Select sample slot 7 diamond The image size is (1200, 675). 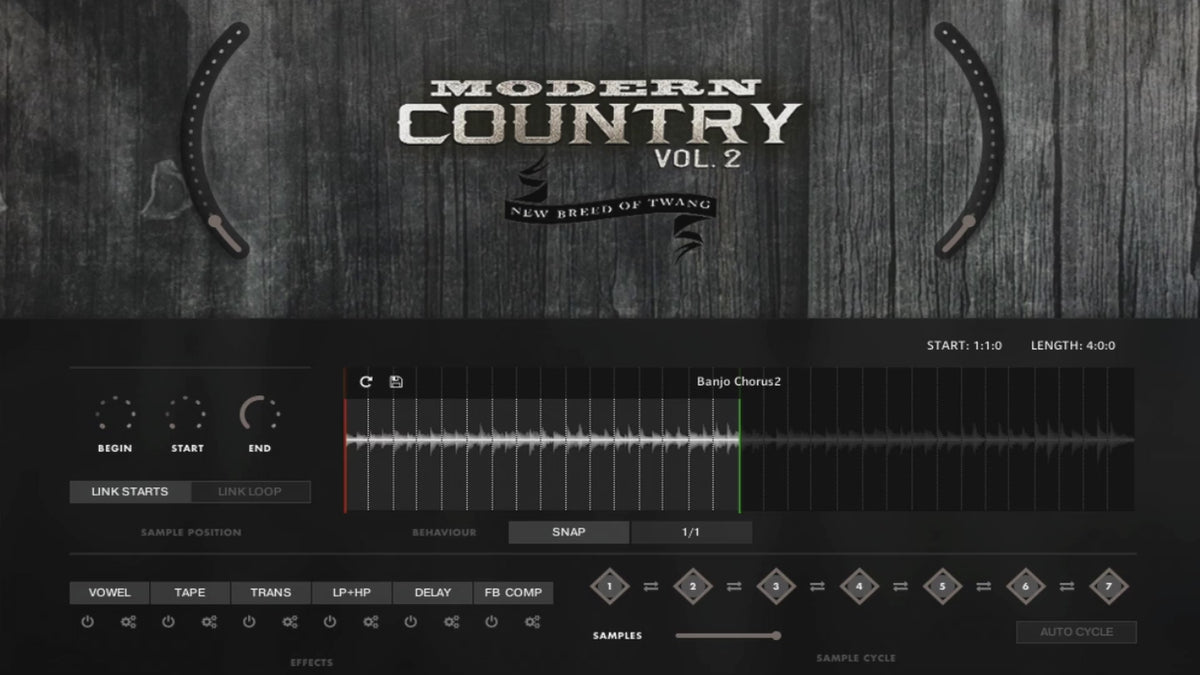pos(1108,587)
